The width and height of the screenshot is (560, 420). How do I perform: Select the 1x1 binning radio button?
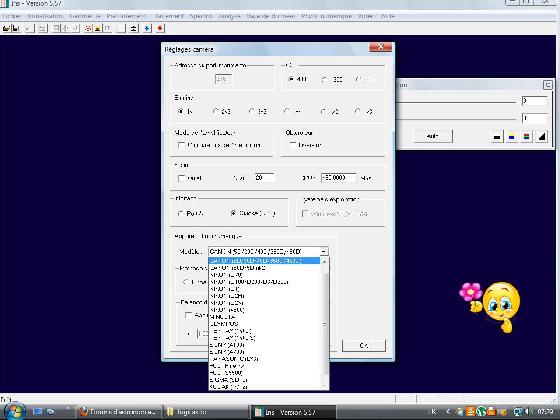point(181,111)
